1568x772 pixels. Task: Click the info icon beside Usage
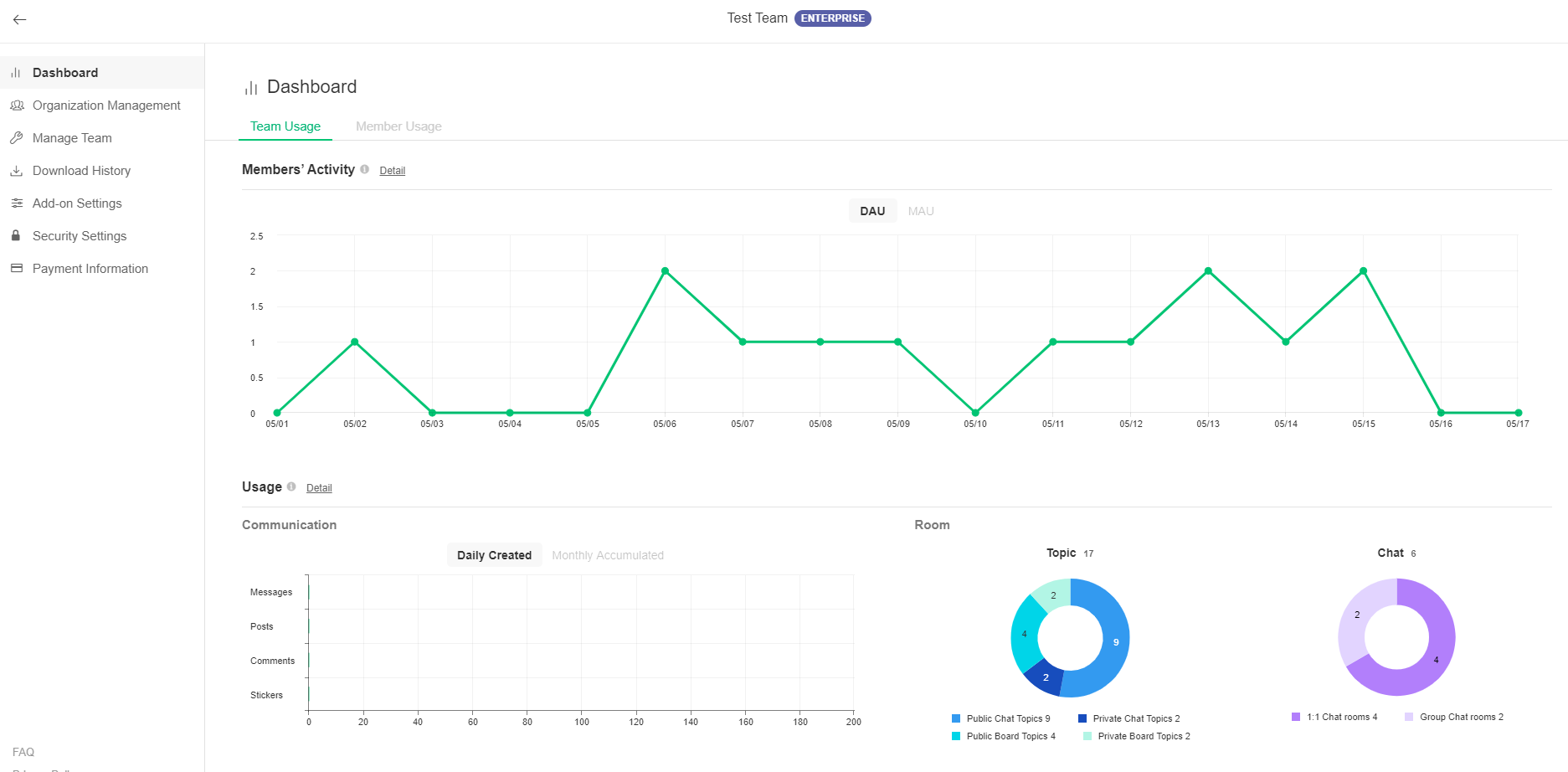coord(291,486)
